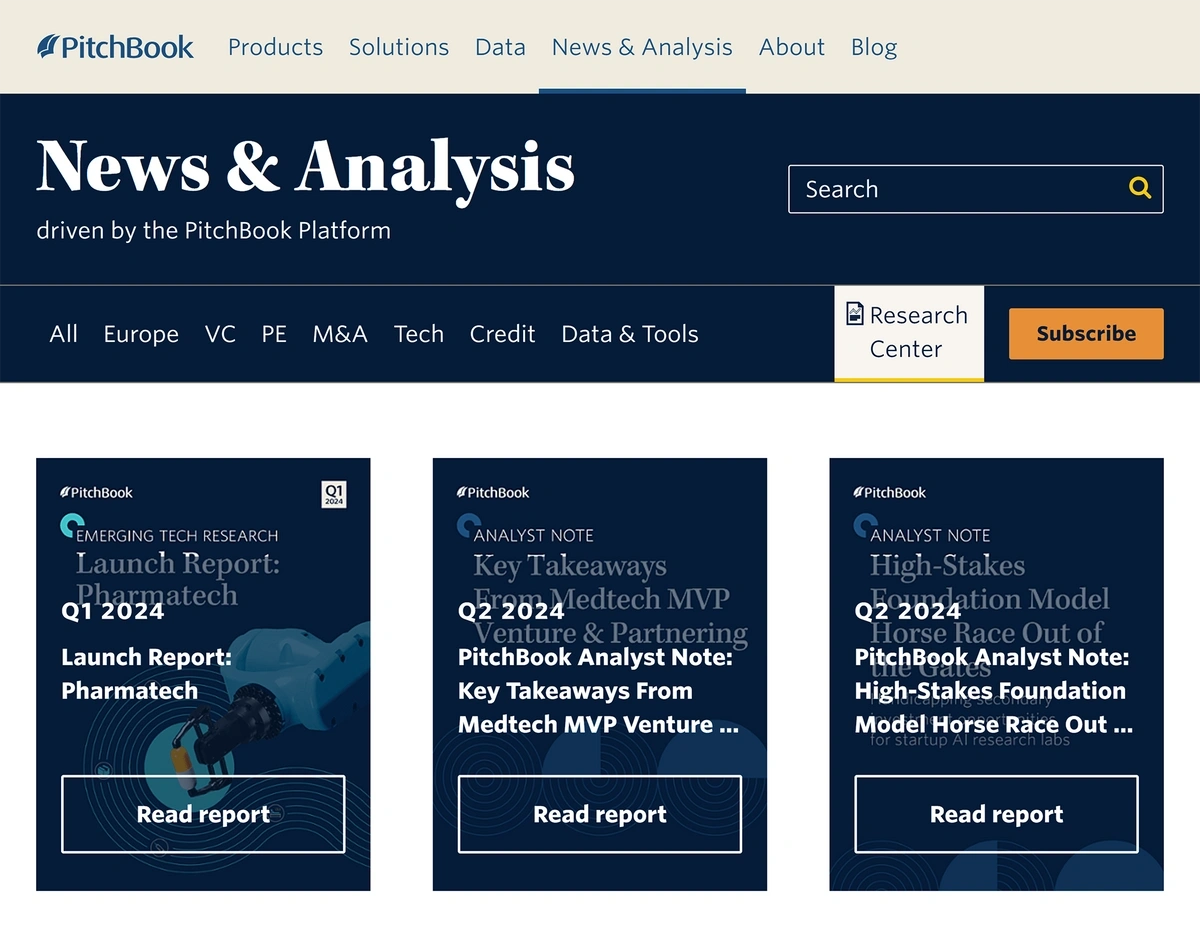Click the PitchBook logo on the Pharmatech card
The width and height of the screenshot is (1200, 926).
pos(96,492)
